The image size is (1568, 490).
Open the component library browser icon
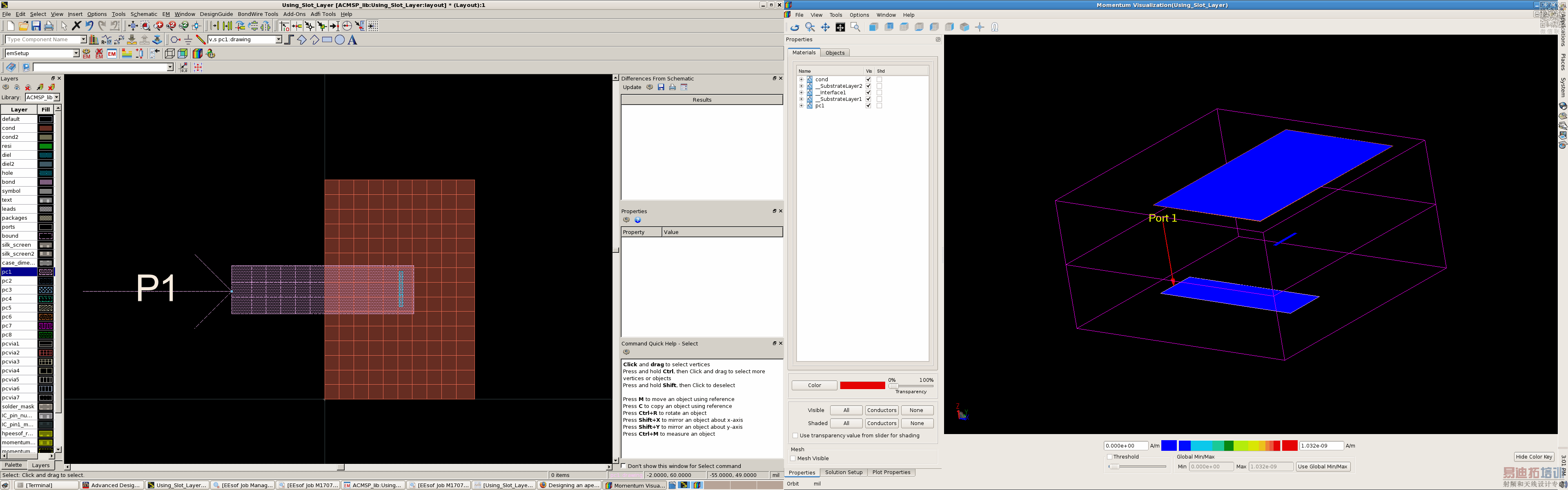[x=94, y=40]
